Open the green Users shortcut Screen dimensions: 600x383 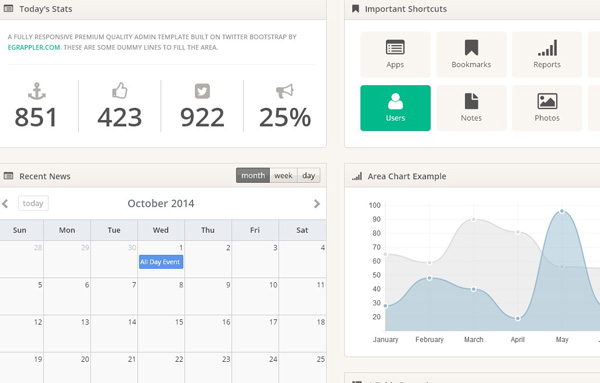395,108
